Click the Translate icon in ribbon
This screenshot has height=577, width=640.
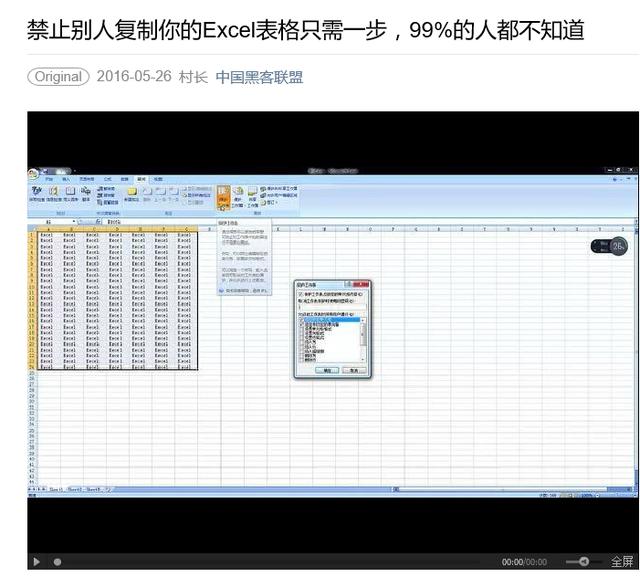click(86, 193)
